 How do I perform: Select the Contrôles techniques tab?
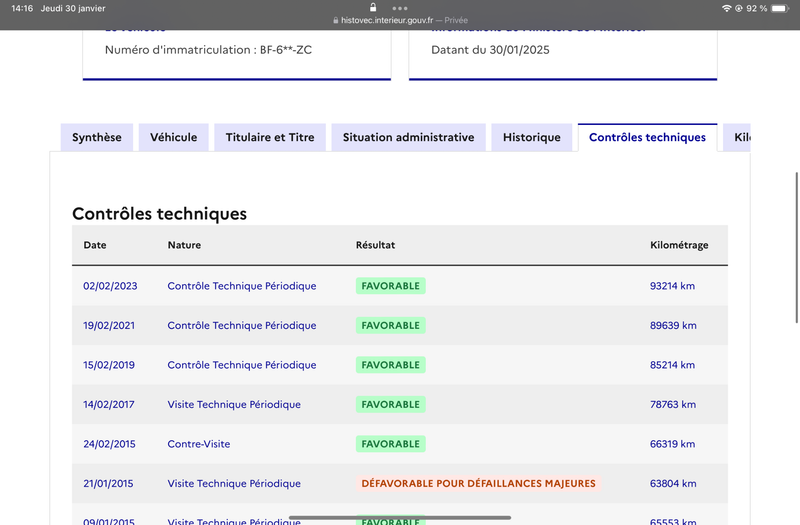point(647,137)
